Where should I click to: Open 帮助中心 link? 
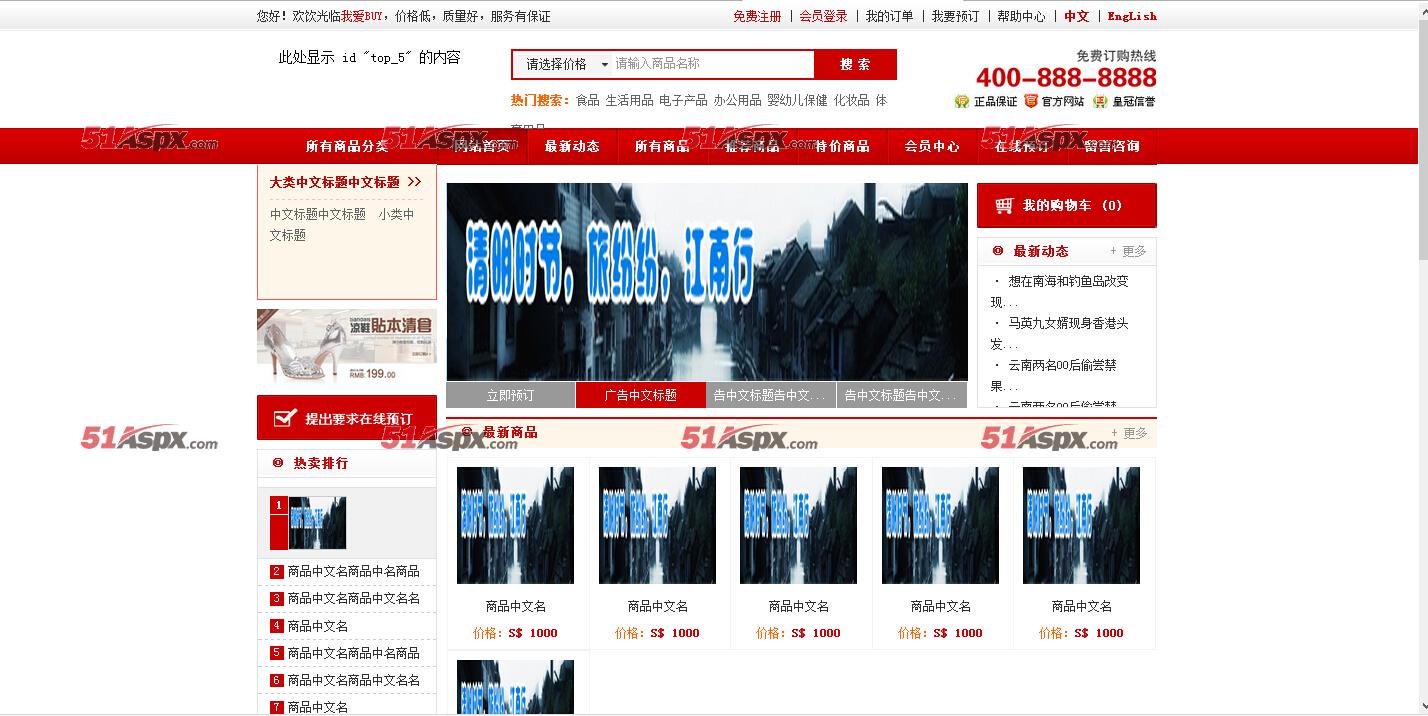[x=1021, y=16]
